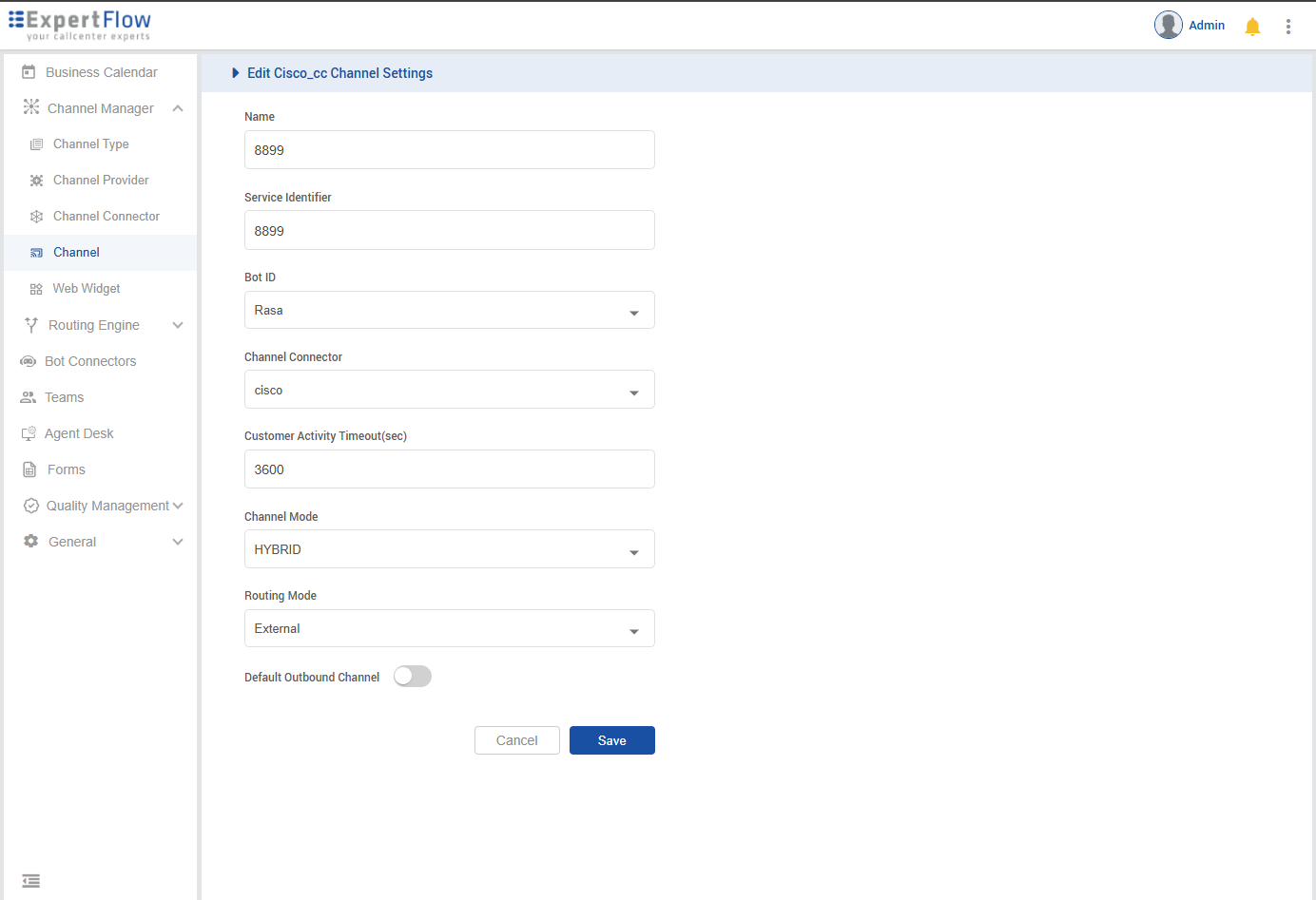1316x900 pixels.
Task: Click the Agent Desk icon
Action: pos(29,433)
